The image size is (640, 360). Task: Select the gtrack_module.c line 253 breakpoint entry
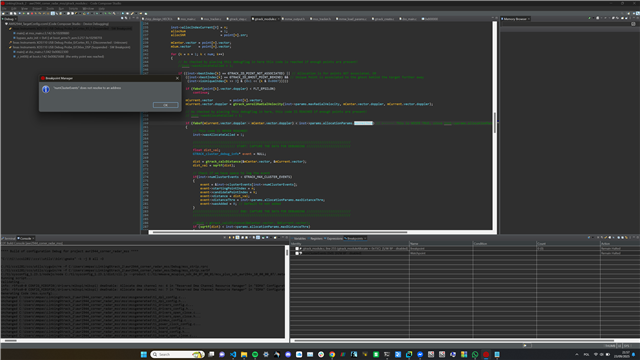click(x=354, y=249)
